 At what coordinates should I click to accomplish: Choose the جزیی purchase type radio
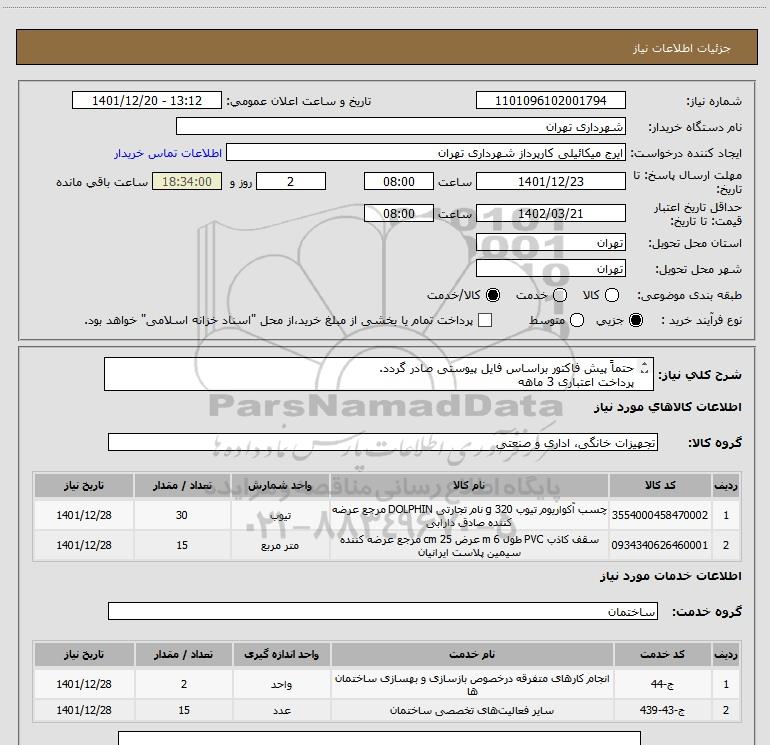coord(635,320)
